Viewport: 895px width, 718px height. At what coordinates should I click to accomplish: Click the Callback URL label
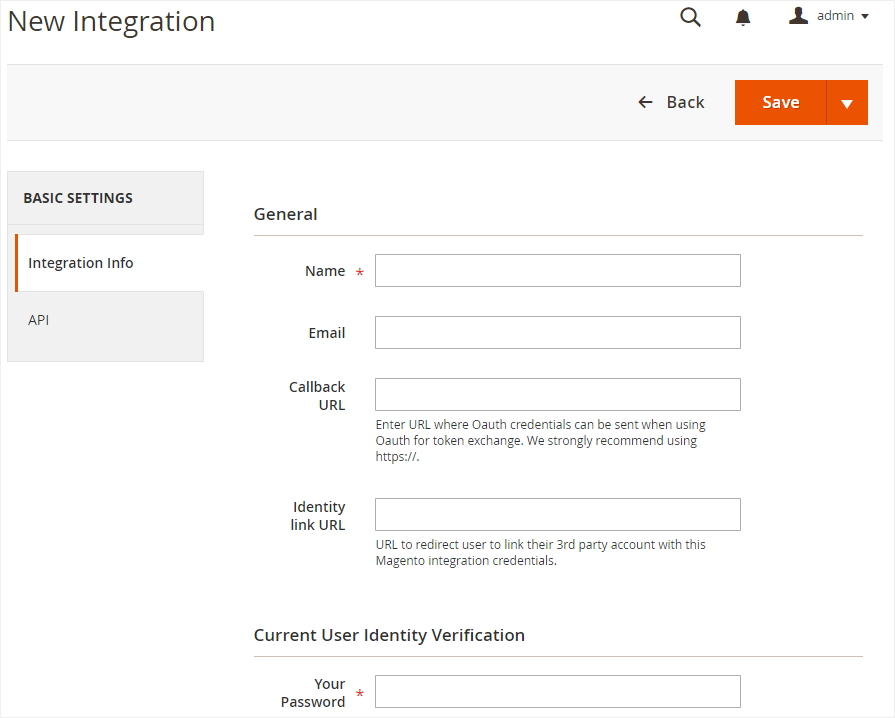point(317,396)
